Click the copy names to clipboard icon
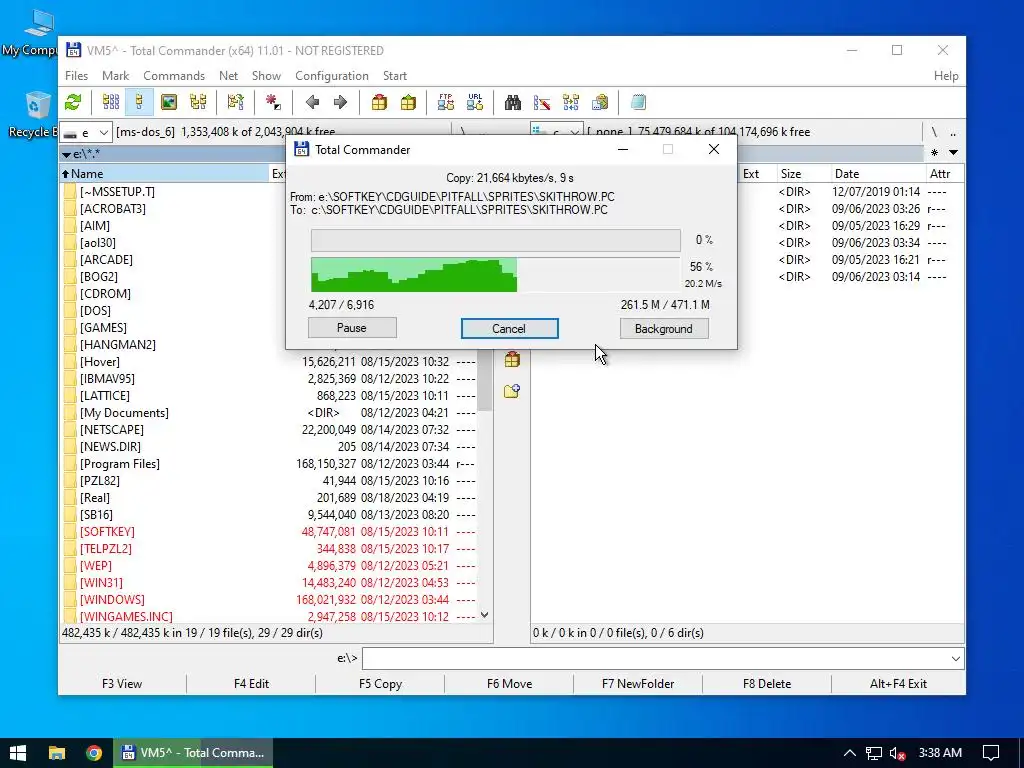 coord(600,103)
